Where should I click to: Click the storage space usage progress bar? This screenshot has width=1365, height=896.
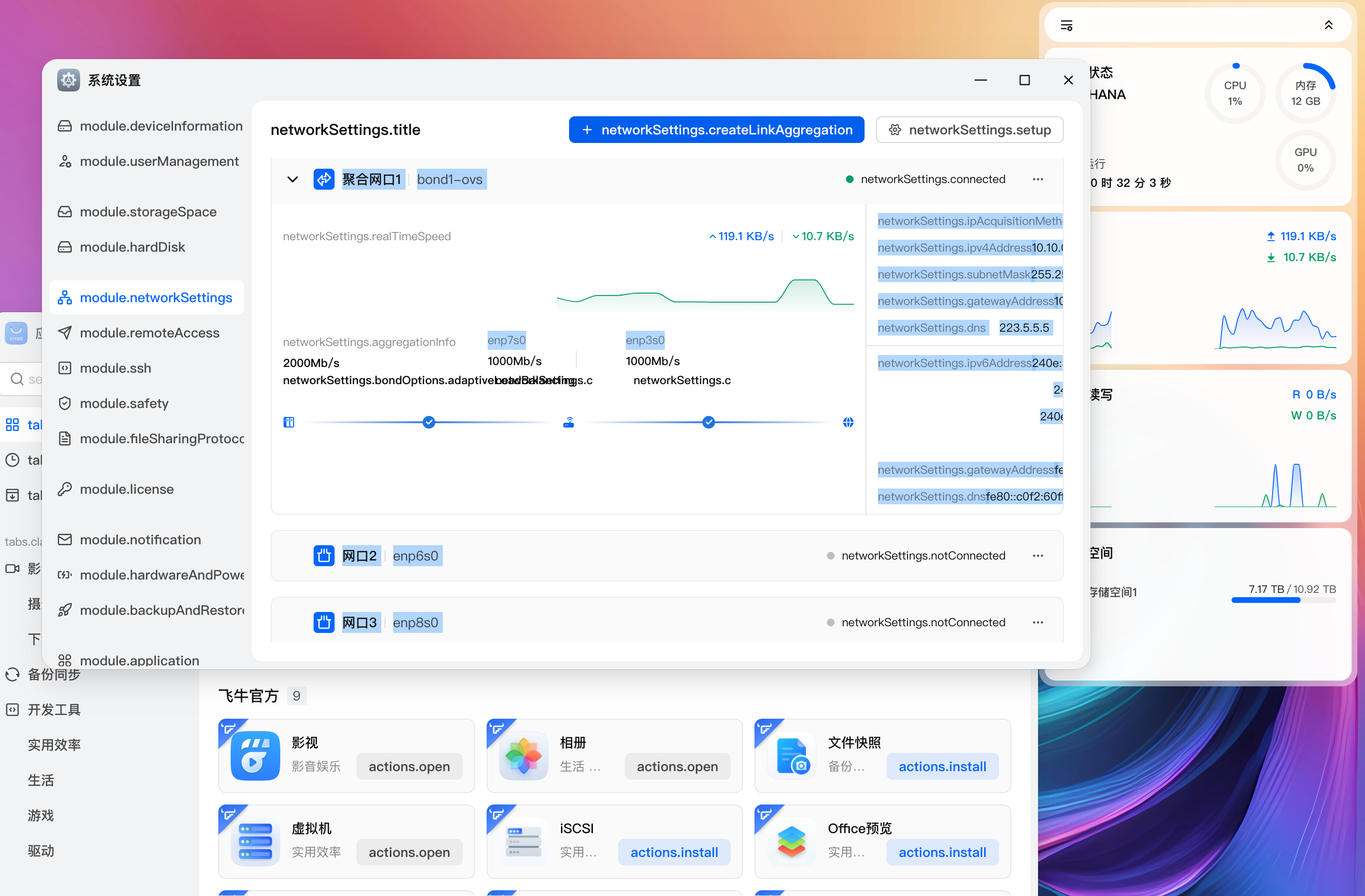[x=1283, y=600]
